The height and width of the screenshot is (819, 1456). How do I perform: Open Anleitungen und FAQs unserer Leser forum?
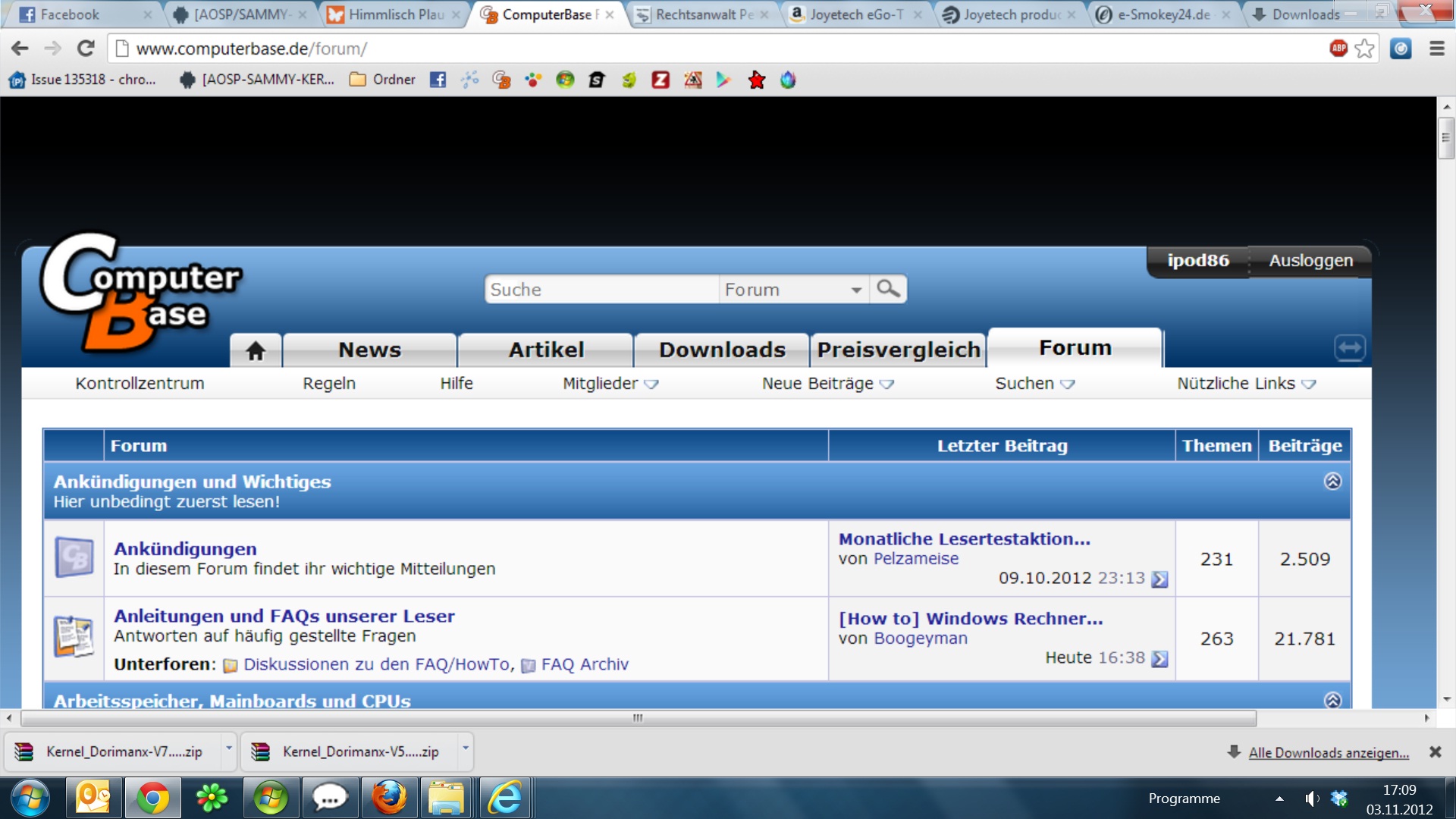pyautogui.click(x=284, y=616)
